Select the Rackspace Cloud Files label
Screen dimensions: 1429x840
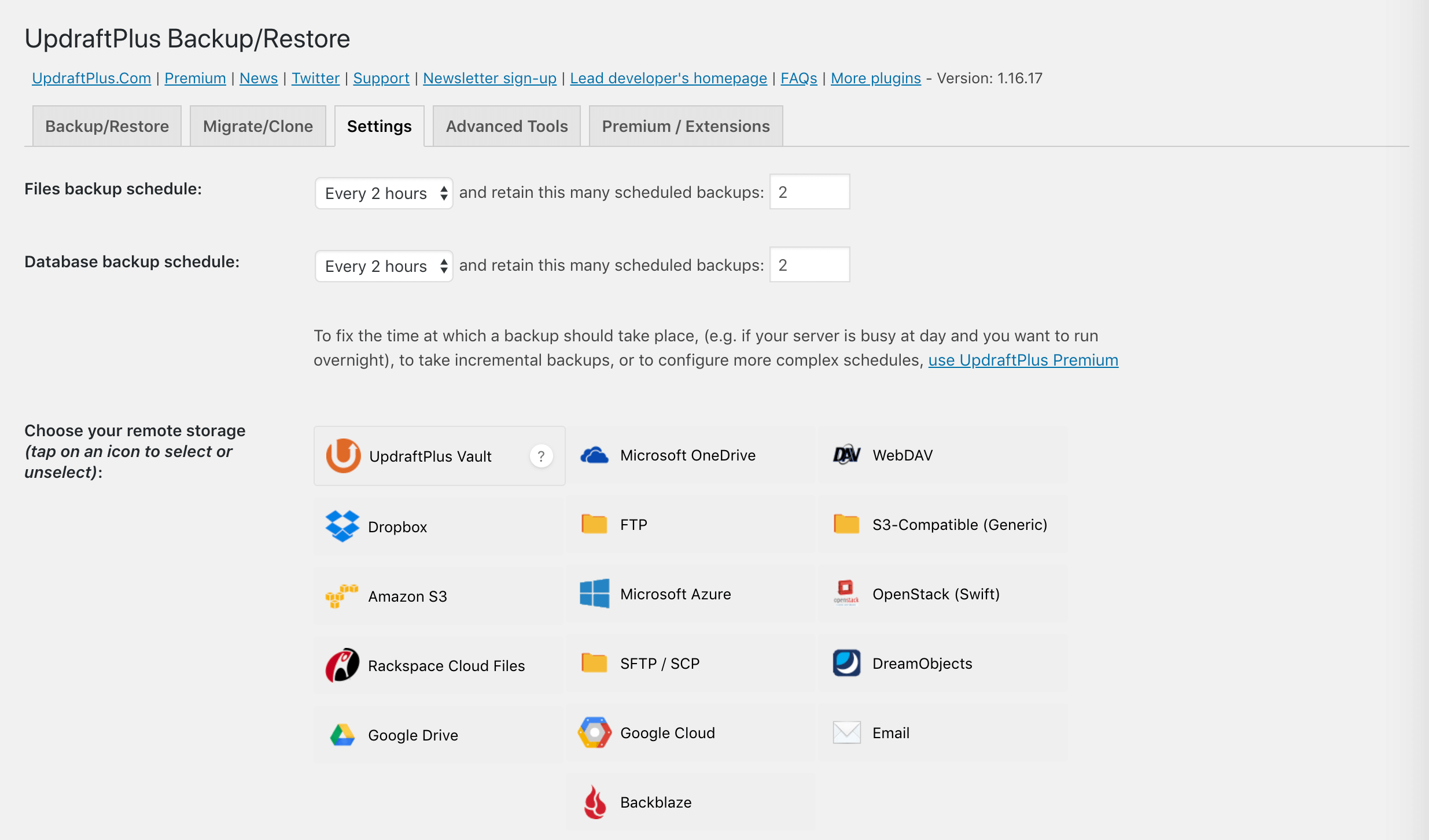point(447,666)
